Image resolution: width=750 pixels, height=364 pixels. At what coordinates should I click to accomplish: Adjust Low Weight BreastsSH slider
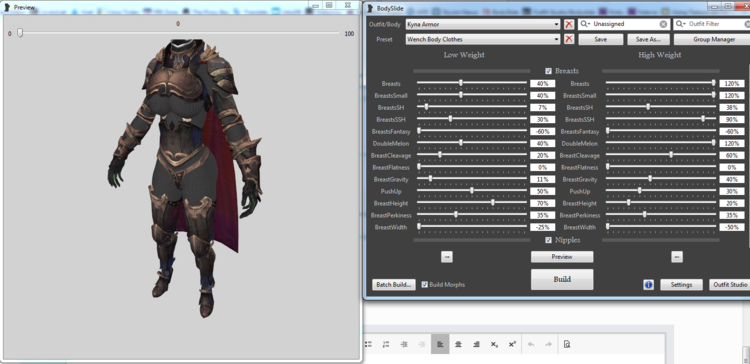tap(426, 107)
